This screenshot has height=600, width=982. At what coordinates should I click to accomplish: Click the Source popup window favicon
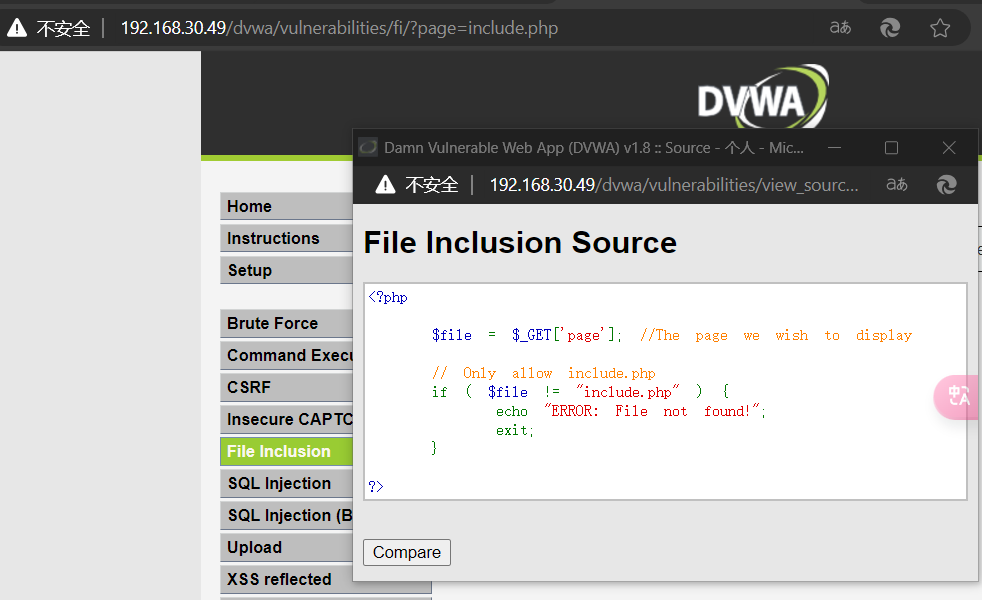coord(368,147)
